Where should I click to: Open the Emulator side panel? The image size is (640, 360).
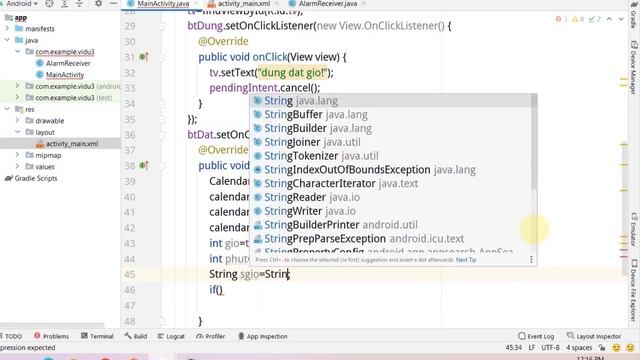click(633, 229)
